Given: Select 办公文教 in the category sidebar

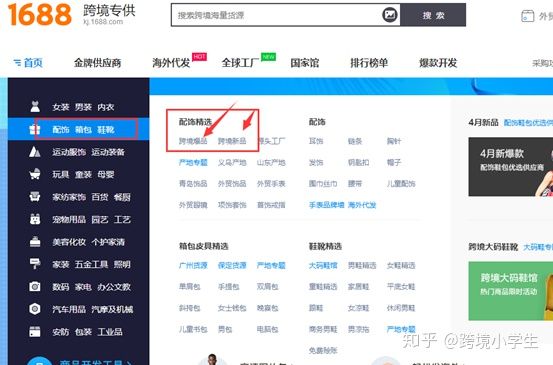Looking at the screenshot, I should [114, 287].
